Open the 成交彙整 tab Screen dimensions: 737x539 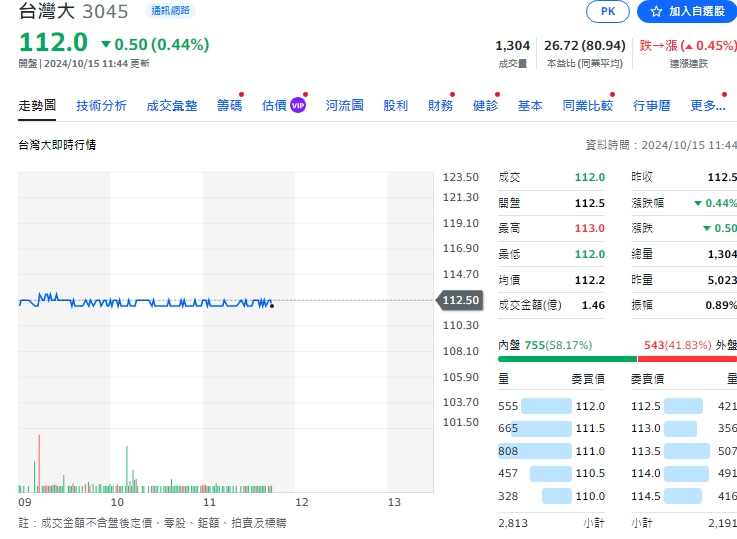(x=172, y=105)
